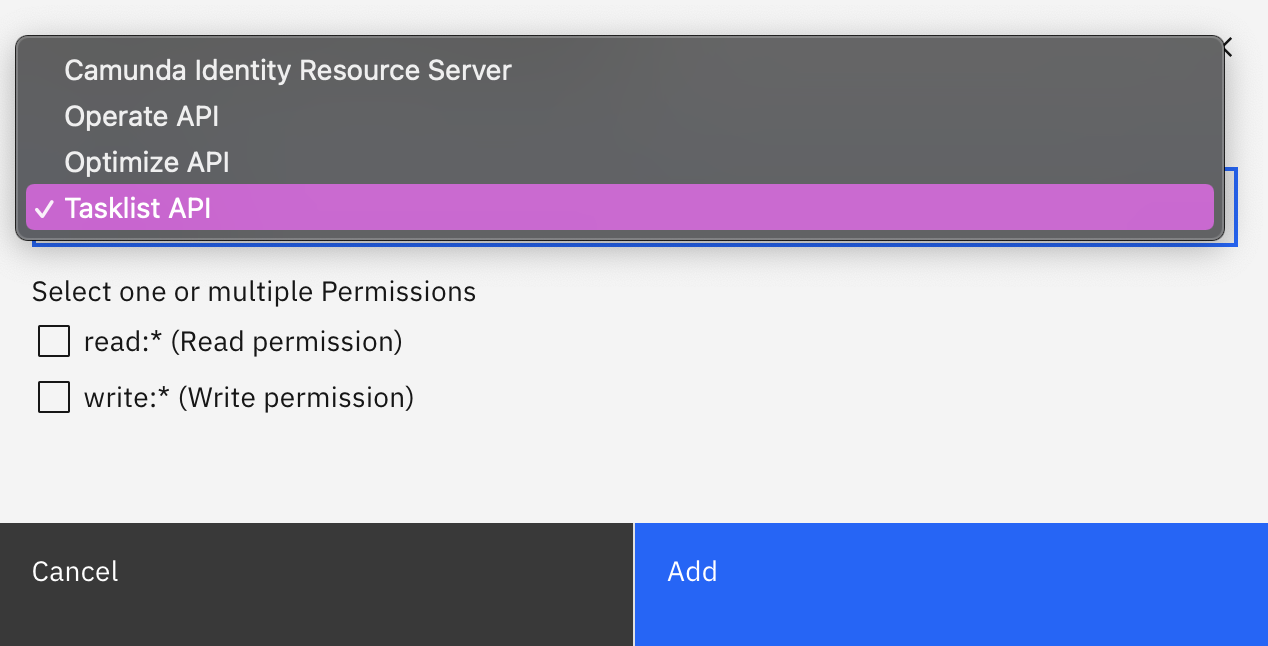Click the "read:* (Read permission)" label
1268x646 pixels.
click(x=243, y=342)
